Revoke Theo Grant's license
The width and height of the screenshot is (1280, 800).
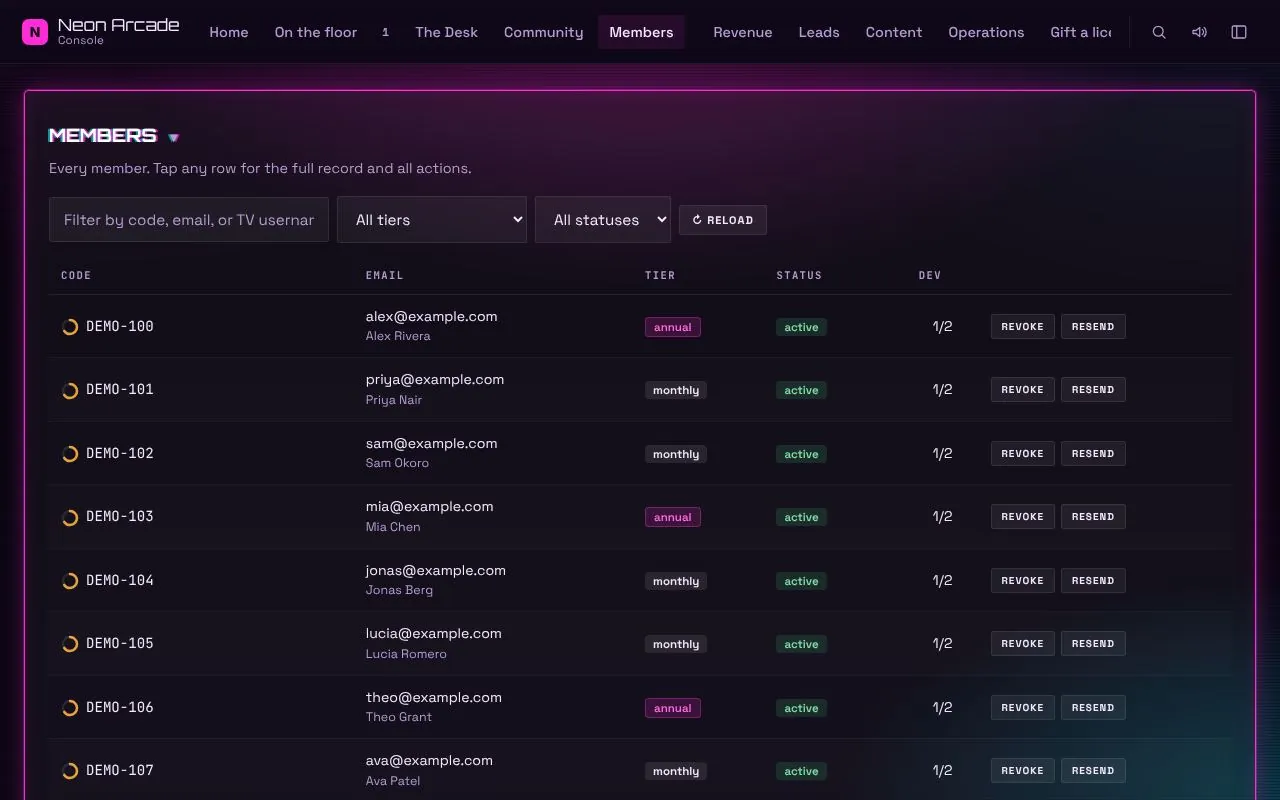click(x=1022, y=707)
